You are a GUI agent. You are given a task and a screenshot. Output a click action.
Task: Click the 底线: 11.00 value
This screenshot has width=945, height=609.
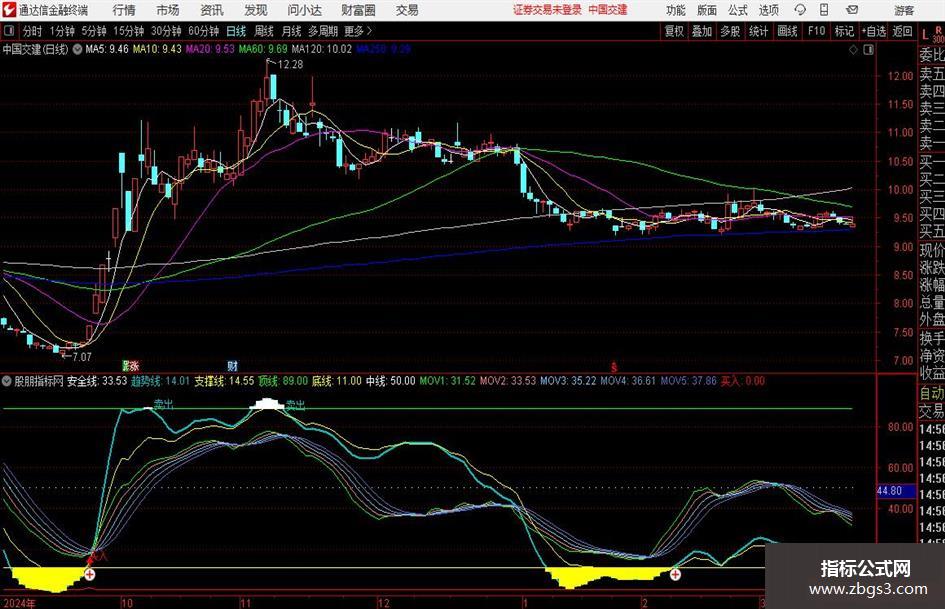pyautogui.click(x=336, y=381)
